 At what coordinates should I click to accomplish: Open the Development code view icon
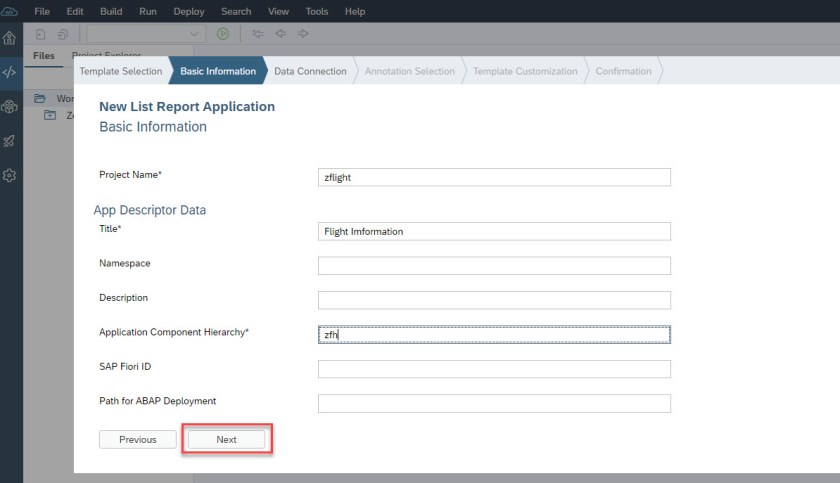10,72
